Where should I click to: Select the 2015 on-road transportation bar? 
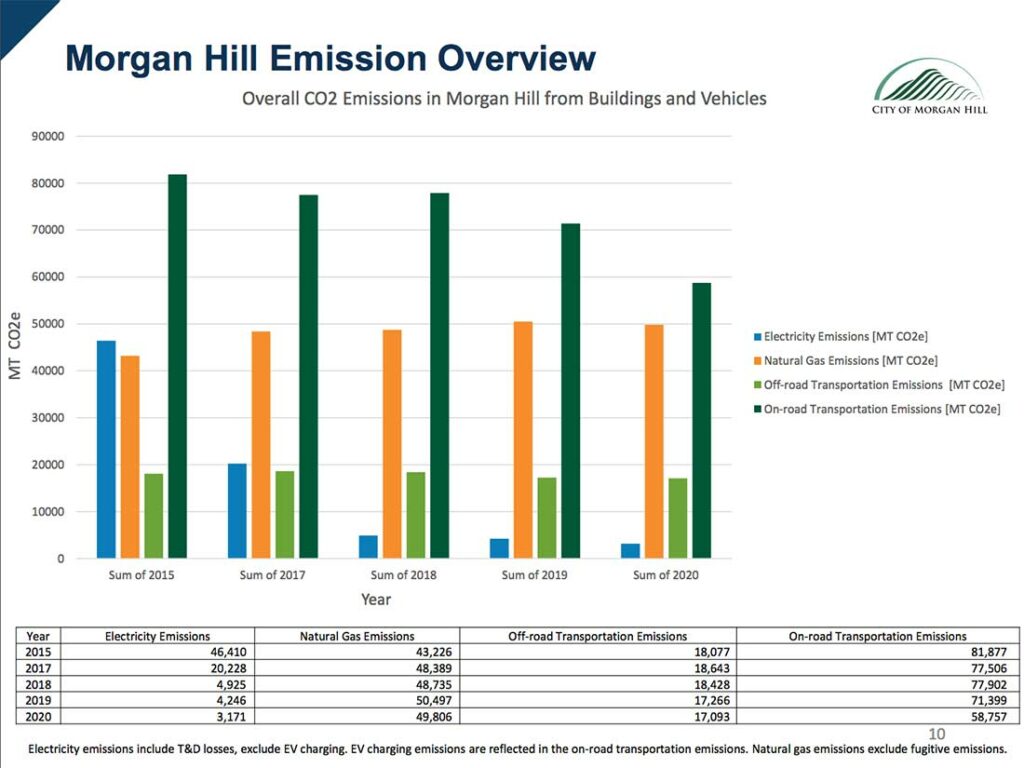click(177, 366)
